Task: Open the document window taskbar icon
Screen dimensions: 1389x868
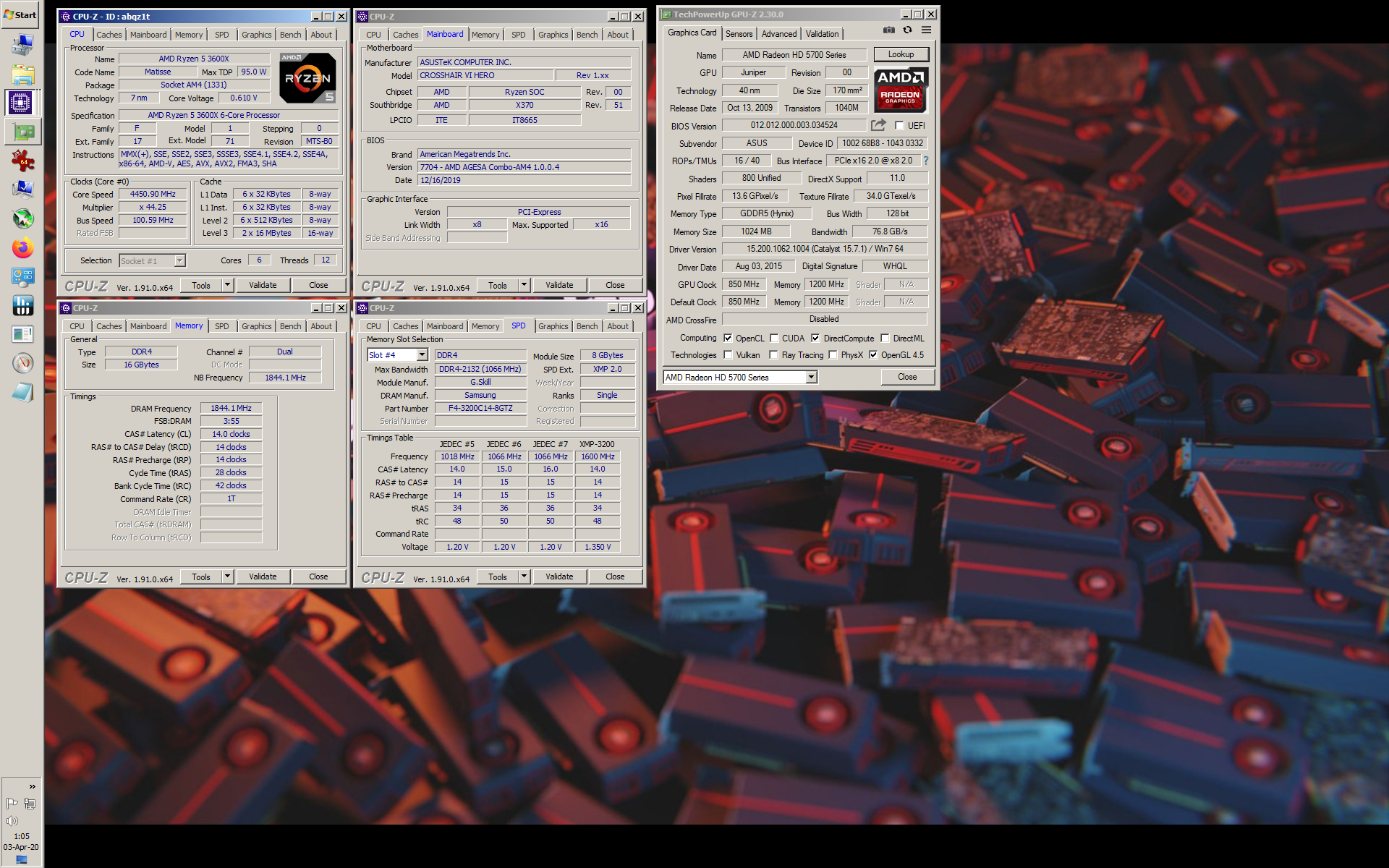Action: coord(22,334)
